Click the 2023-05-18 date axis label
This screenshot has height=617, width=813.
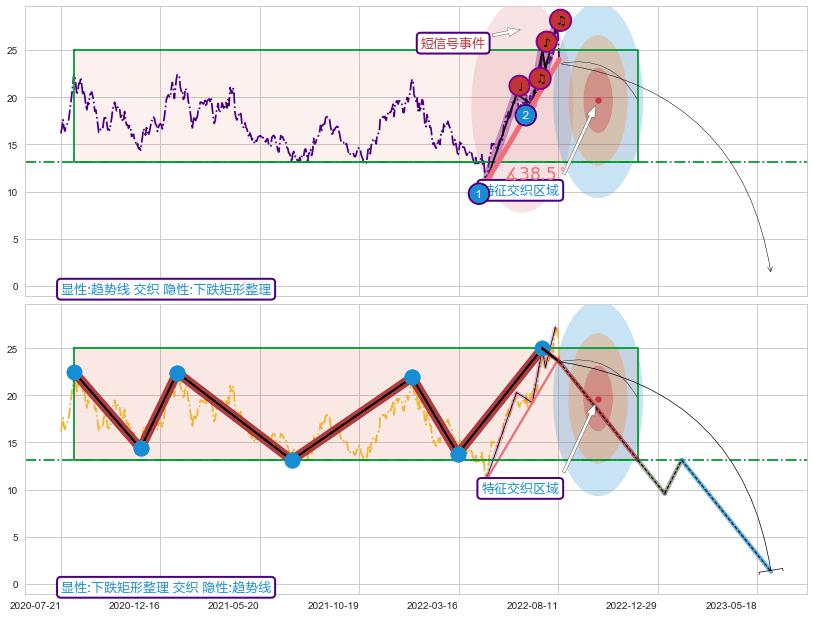730,605
